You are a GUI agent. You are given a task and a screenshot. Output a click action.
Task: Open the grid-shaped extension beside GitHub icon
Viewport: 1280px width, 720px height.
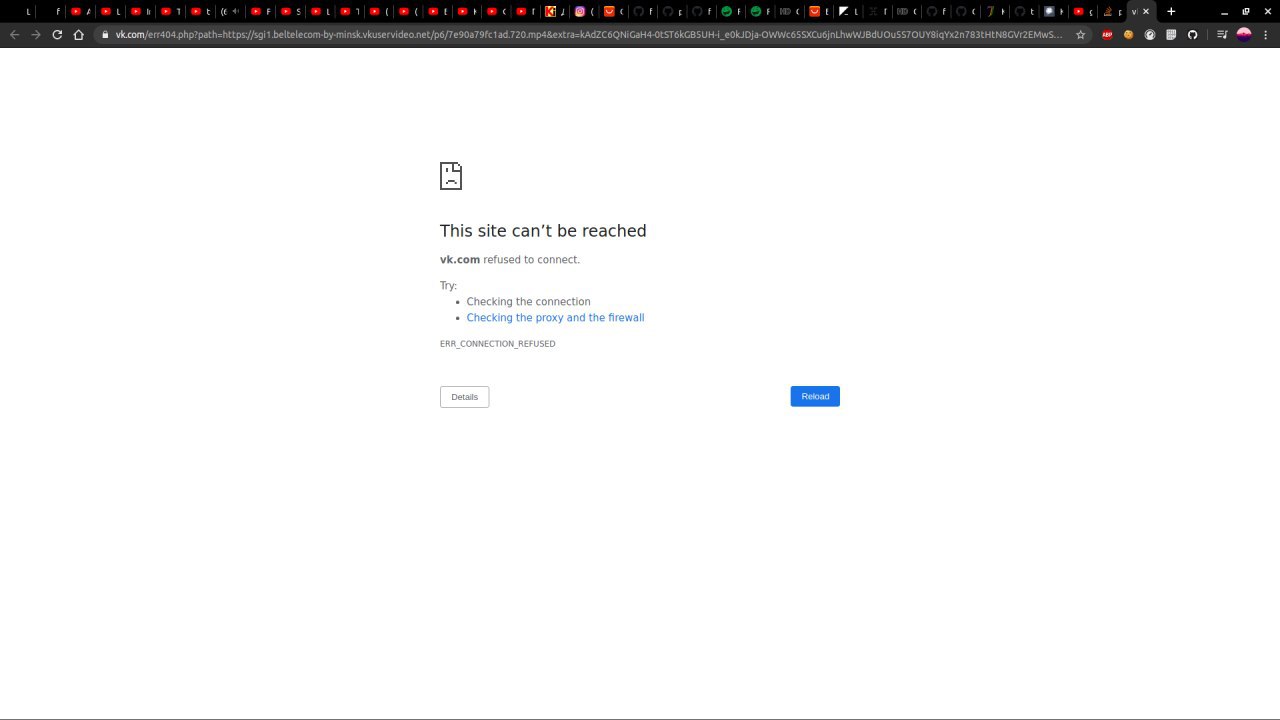point(1171,34)
